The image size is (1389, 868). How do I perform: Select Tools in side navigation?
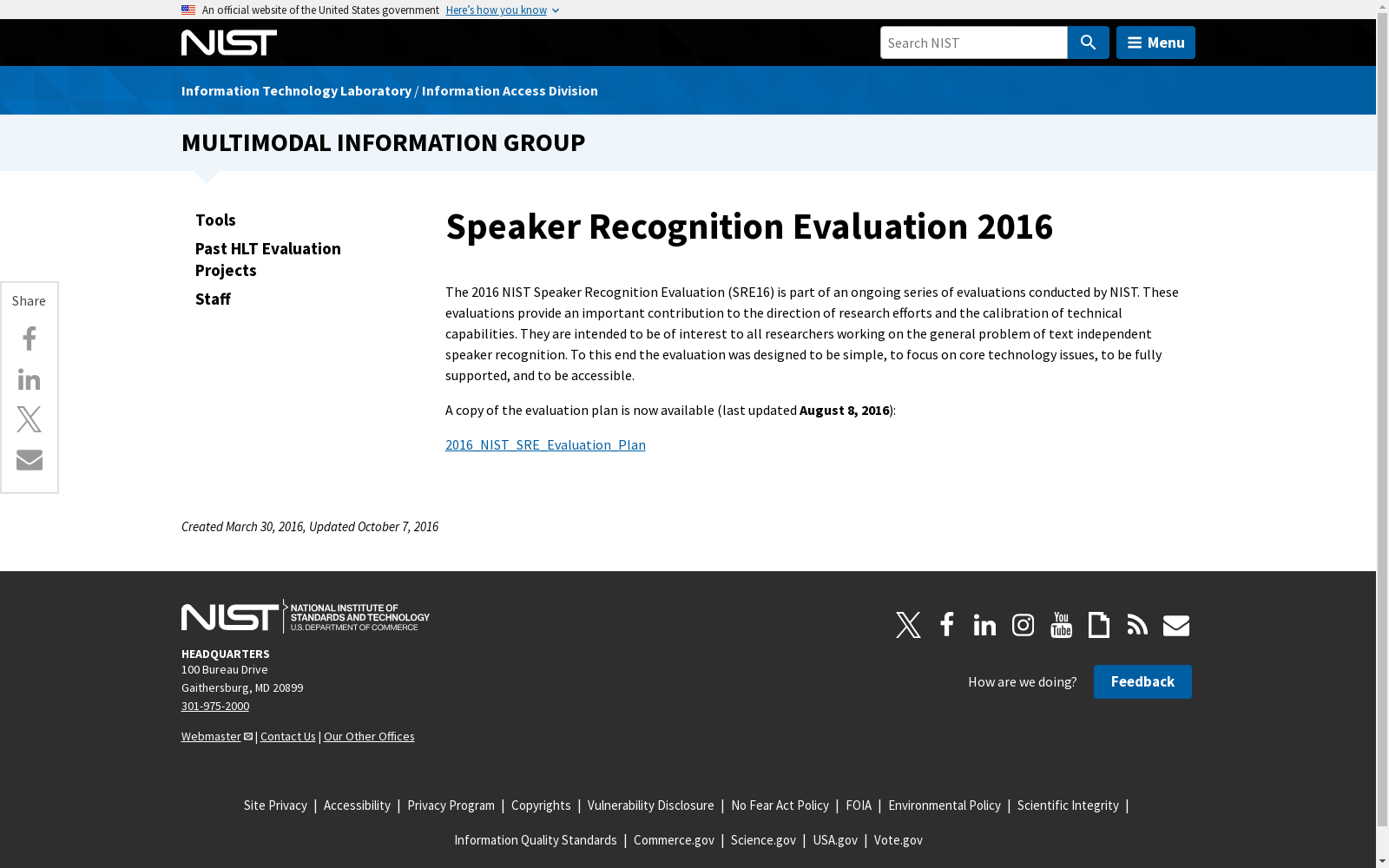(x=215, y=220)
